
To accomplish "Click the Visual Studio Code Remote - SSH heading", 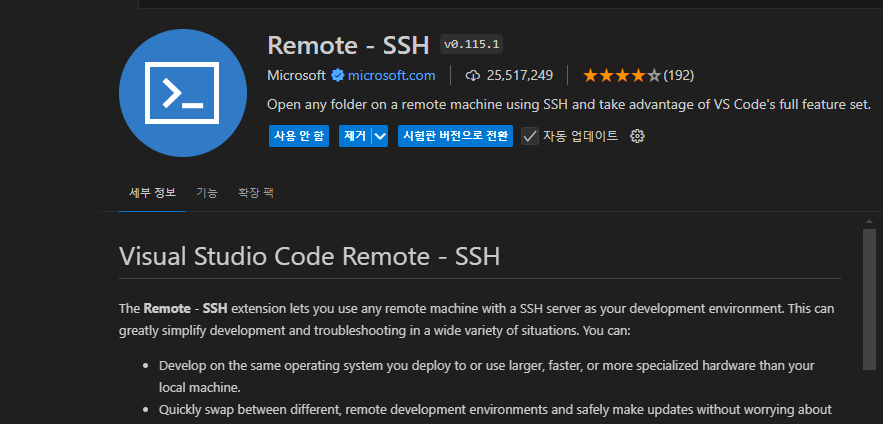I will (310, 257).
